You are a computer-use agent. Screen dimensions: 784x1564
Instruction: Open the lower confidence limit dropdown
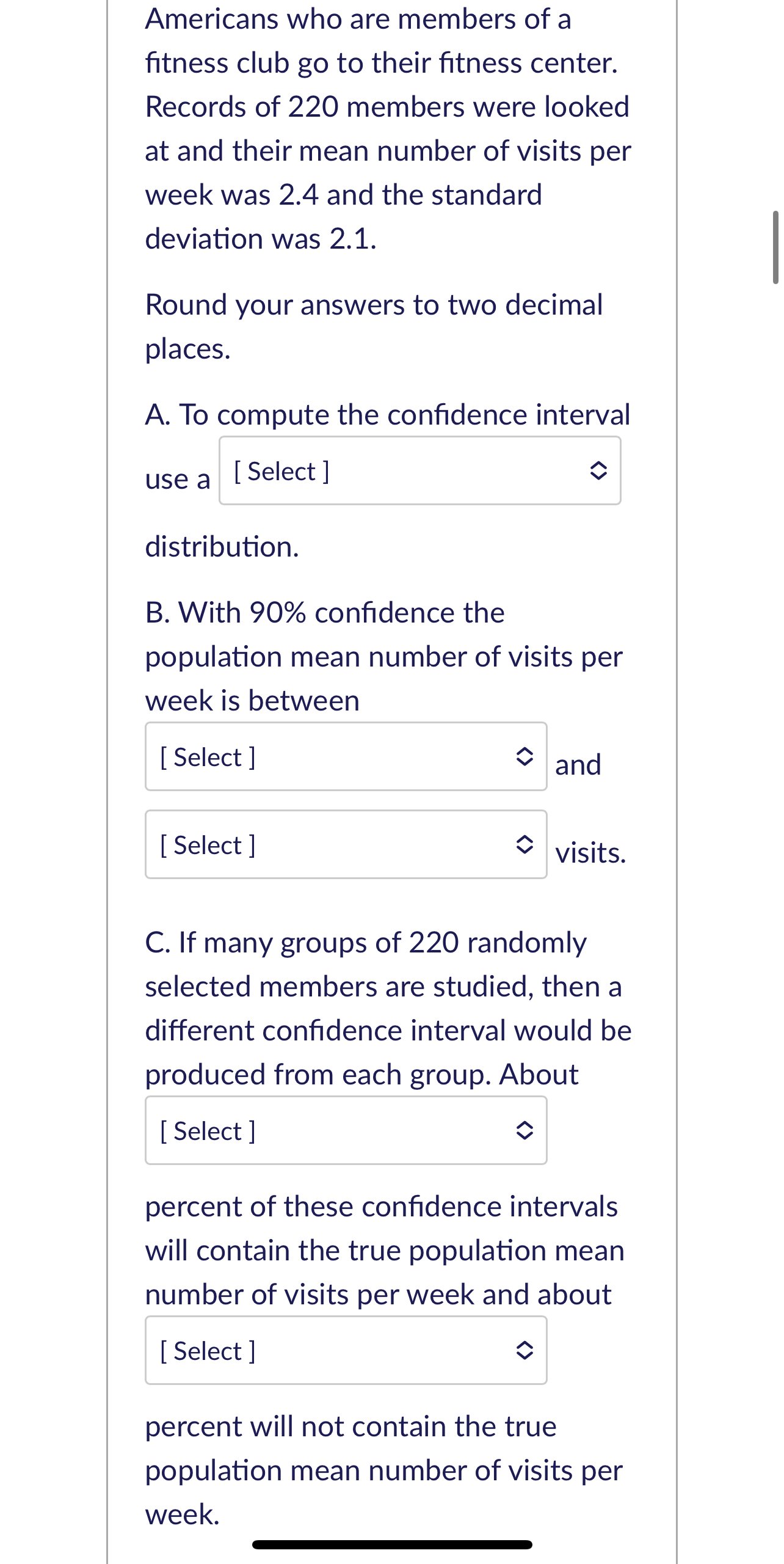(346, 758)
